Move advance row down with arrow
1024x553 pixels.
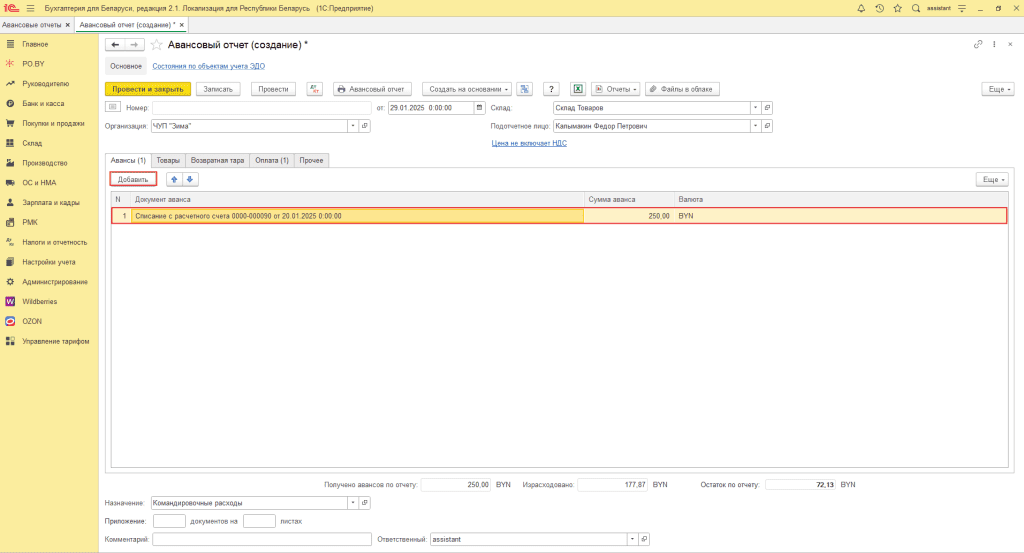[190, 179]
